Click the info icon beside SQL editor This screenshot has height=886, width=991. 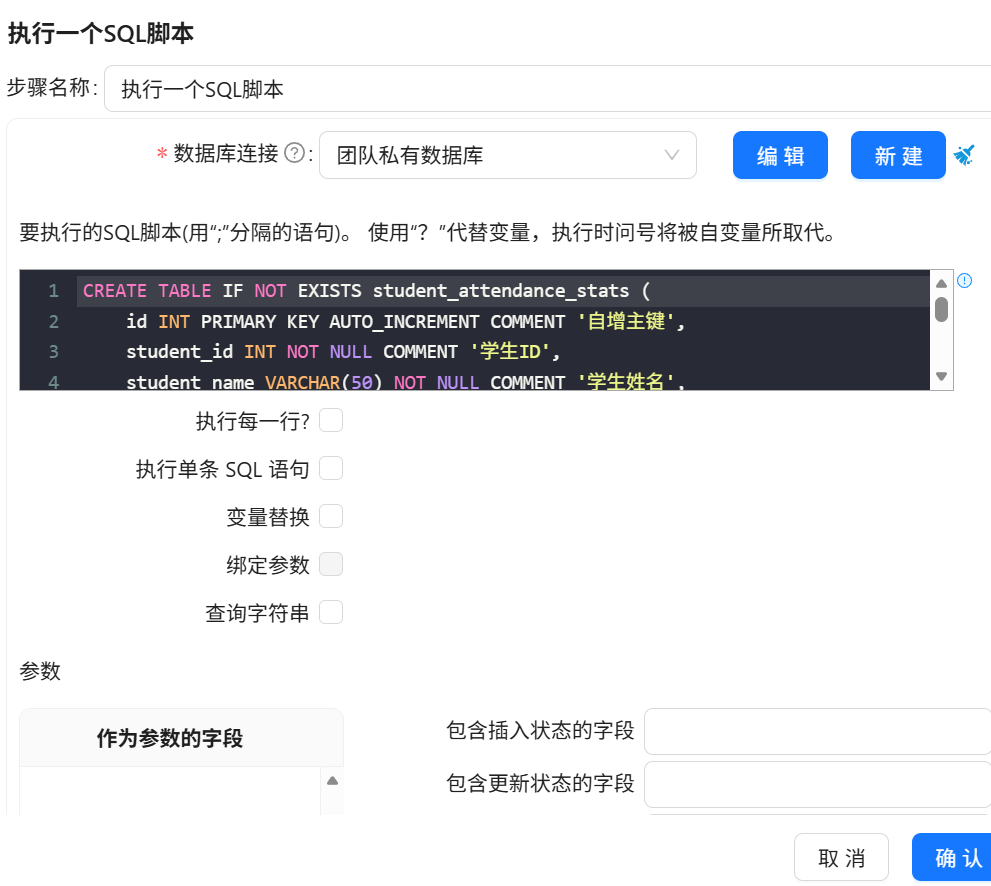pos(964,281)
